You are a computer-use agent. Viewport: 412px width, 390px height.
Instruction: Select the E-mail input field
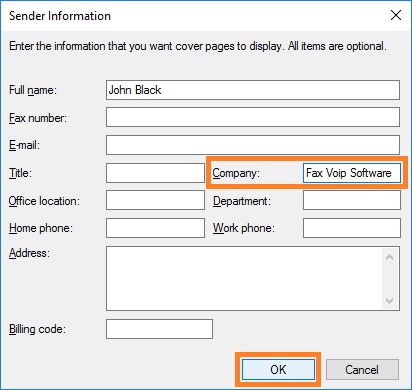point(253,145)
